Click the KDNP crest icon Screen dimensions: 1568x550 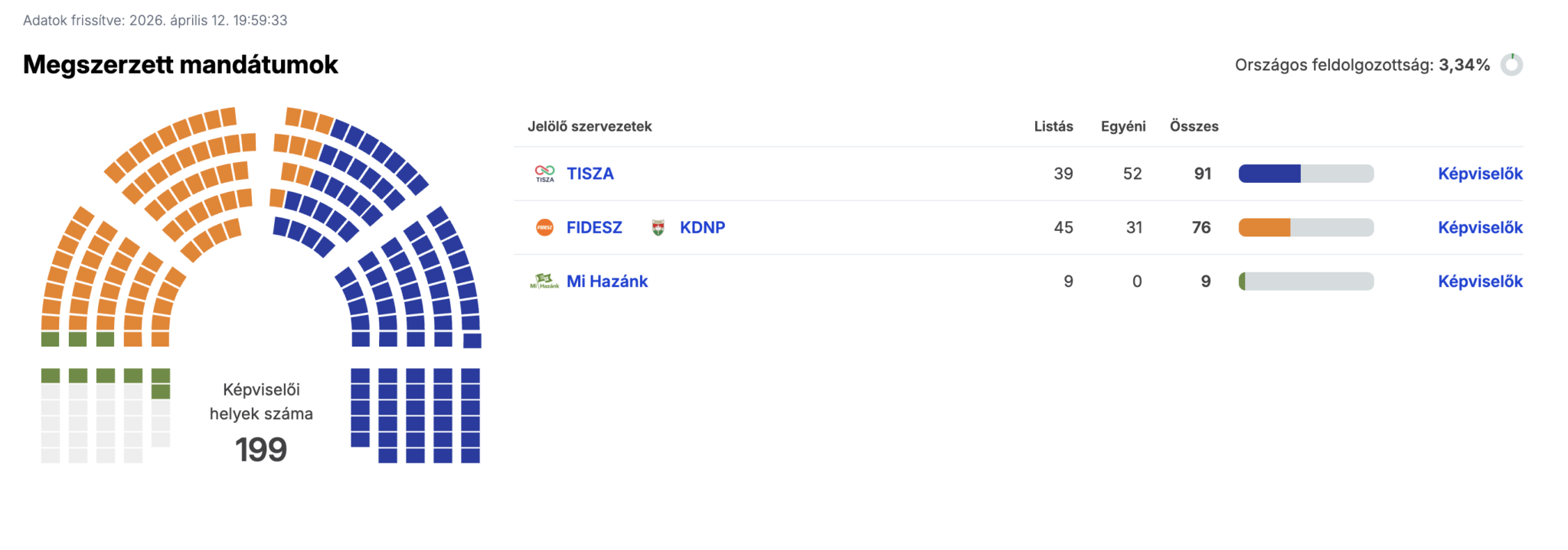[658, 227]
